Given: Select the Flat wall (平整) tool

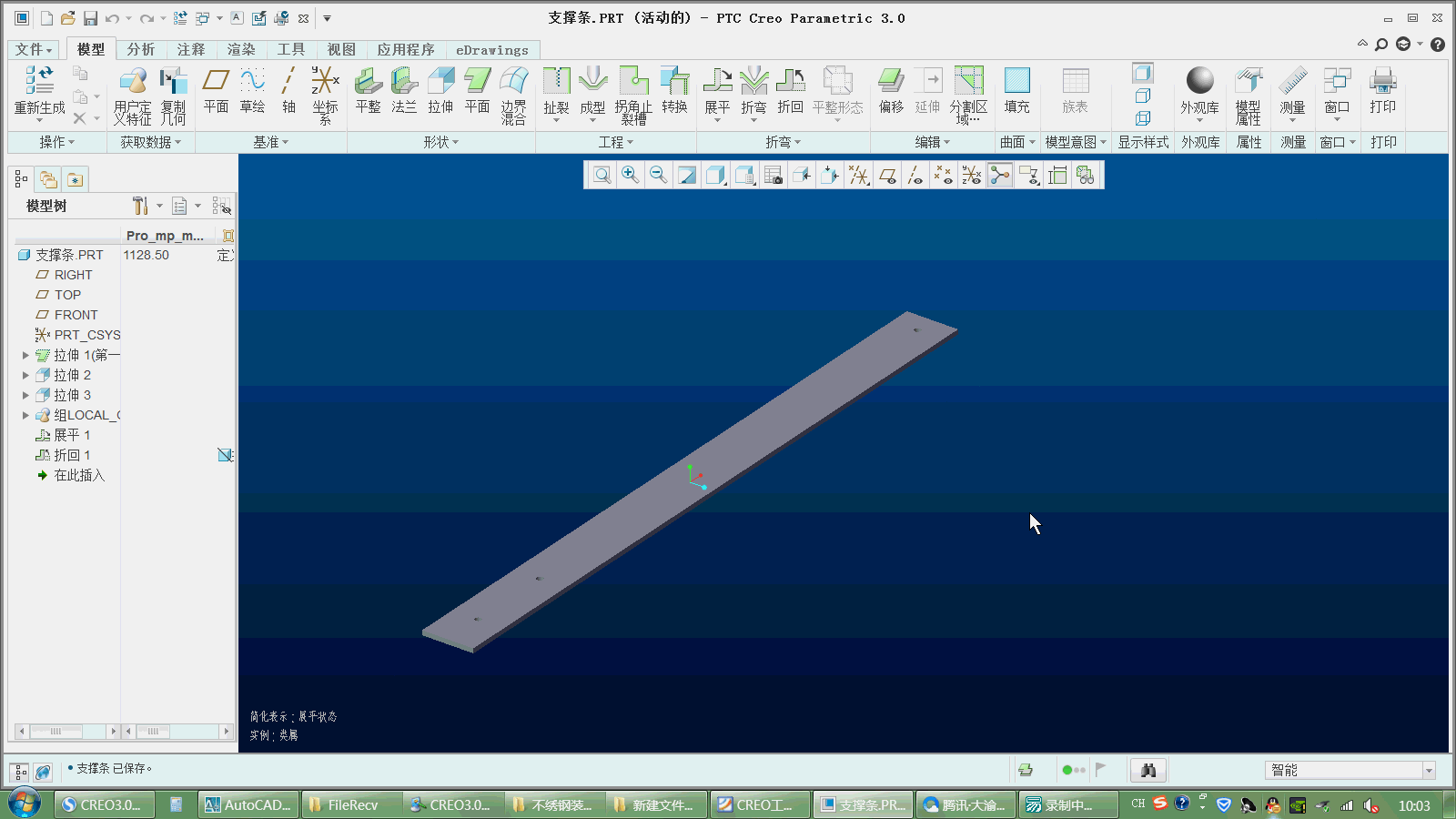Looking at the screenshot, I should [368, 89].
